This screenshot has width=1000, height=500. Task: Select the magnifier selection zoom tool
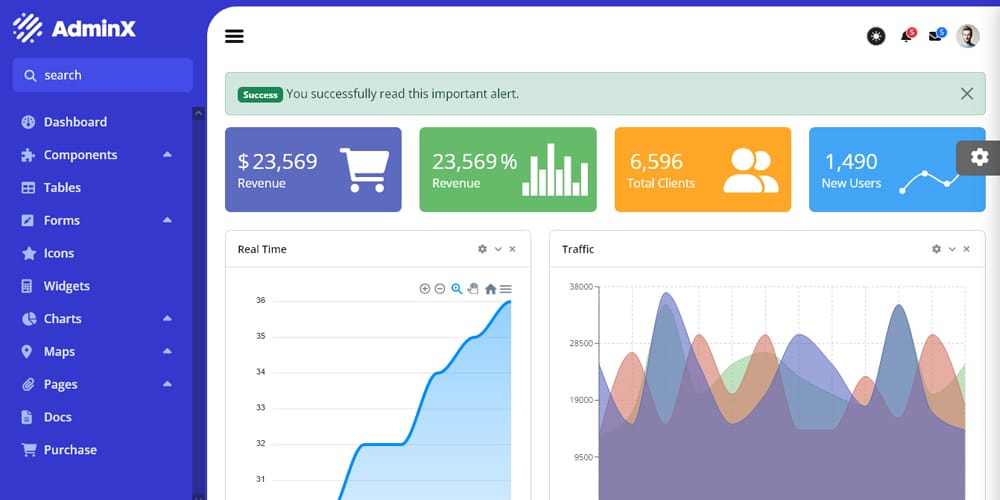click(457, 289)
